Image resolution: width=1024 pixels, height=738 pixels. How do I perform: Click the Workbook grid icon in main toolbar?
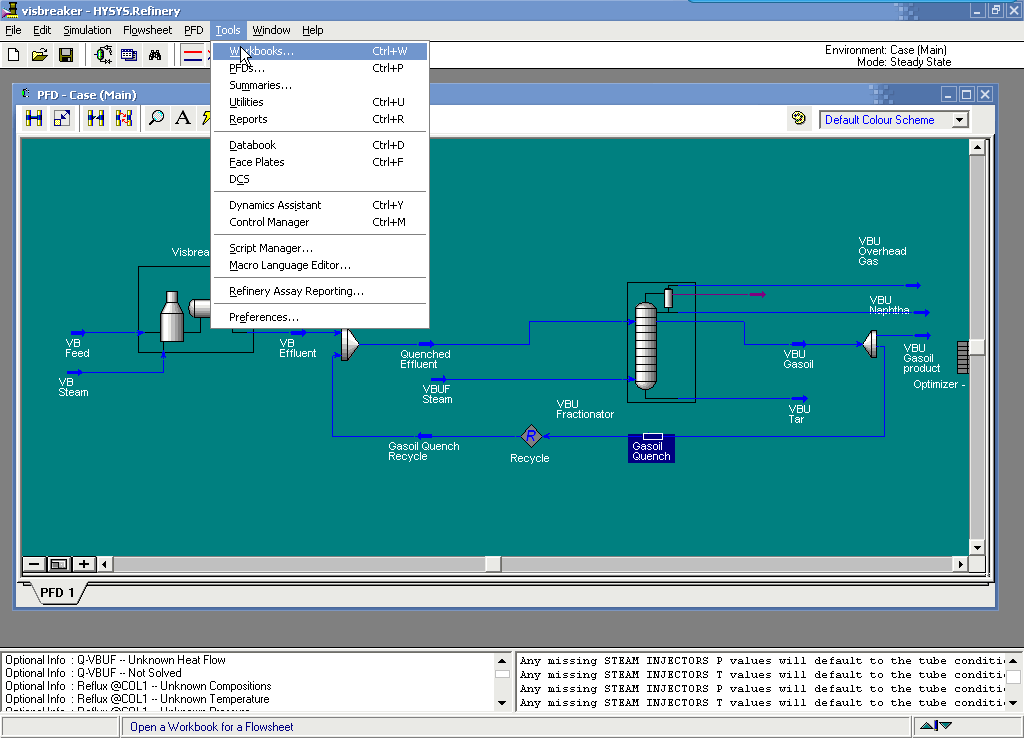[129, 55]
